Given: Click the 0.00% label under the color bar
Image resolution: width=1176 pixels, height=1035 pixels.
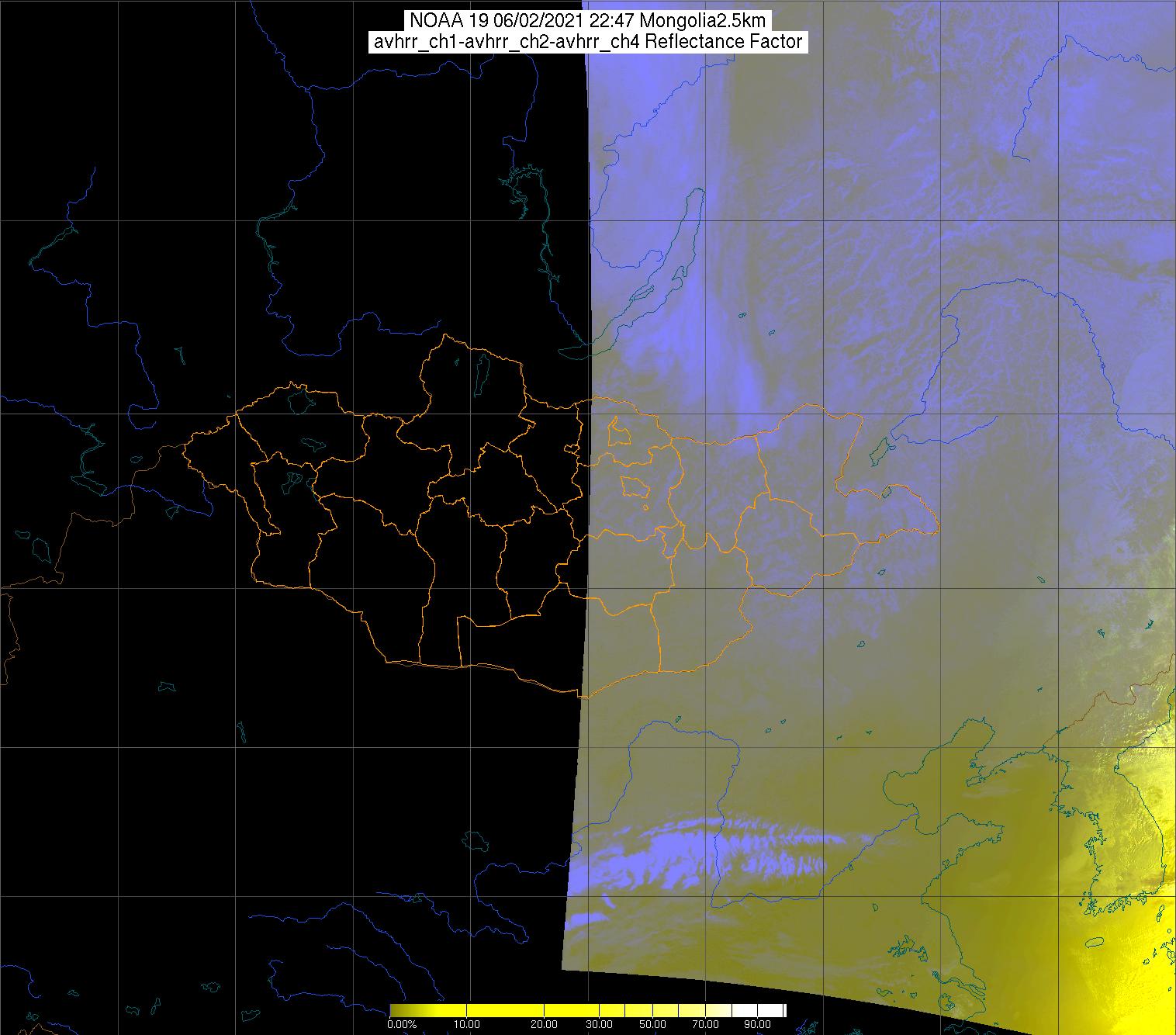Looking at the screenshot, I should coord(401,1025).
